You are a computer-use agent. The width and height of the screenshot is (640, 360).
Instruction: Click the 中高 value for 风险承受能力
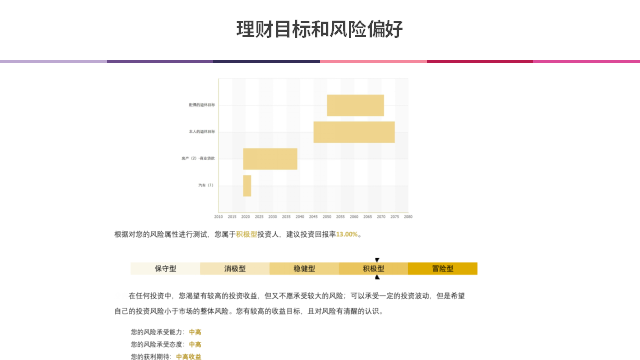[x=195, y=332]
